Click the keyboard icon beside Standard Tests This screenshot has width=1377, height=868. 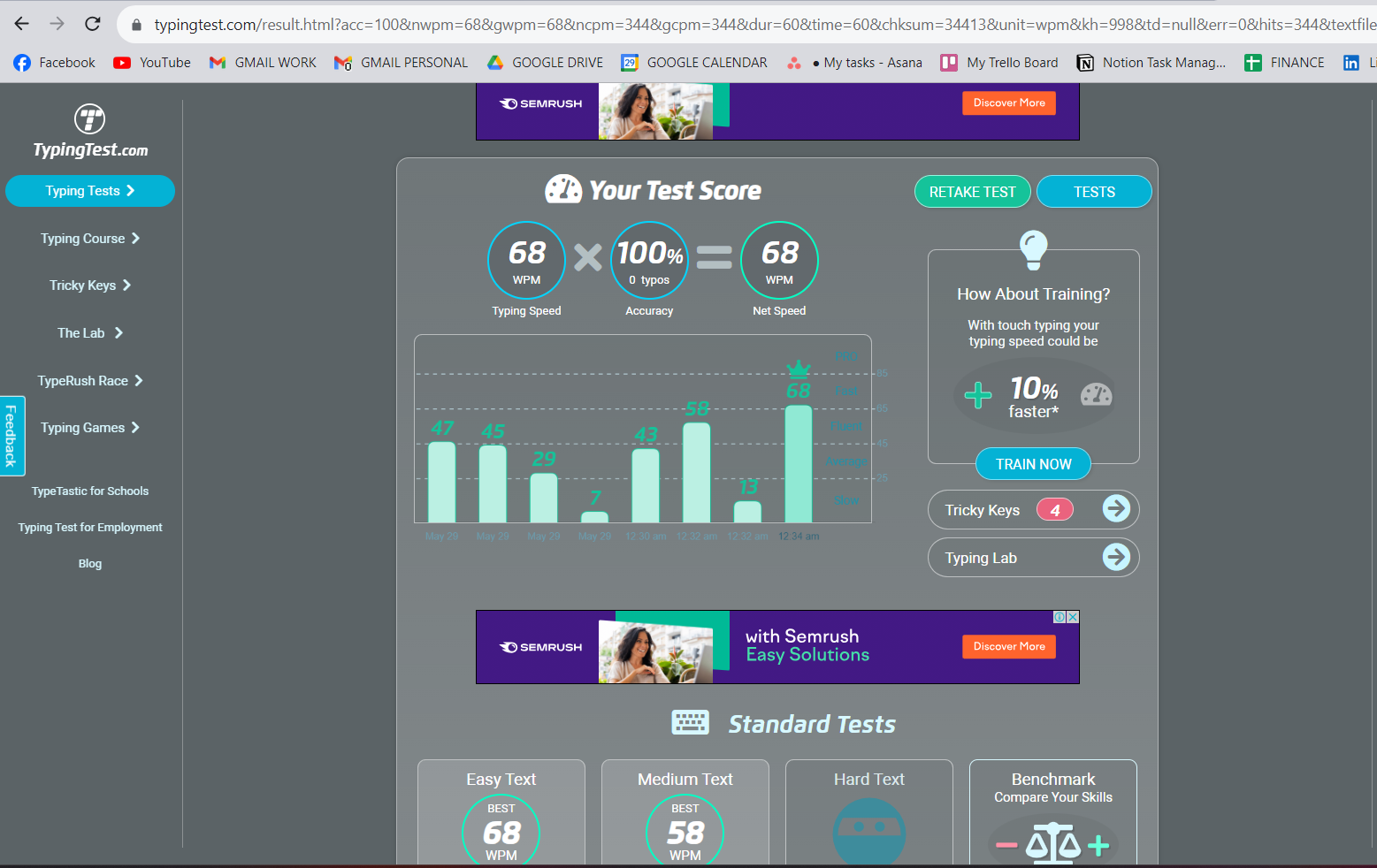[x=691, y=723]
